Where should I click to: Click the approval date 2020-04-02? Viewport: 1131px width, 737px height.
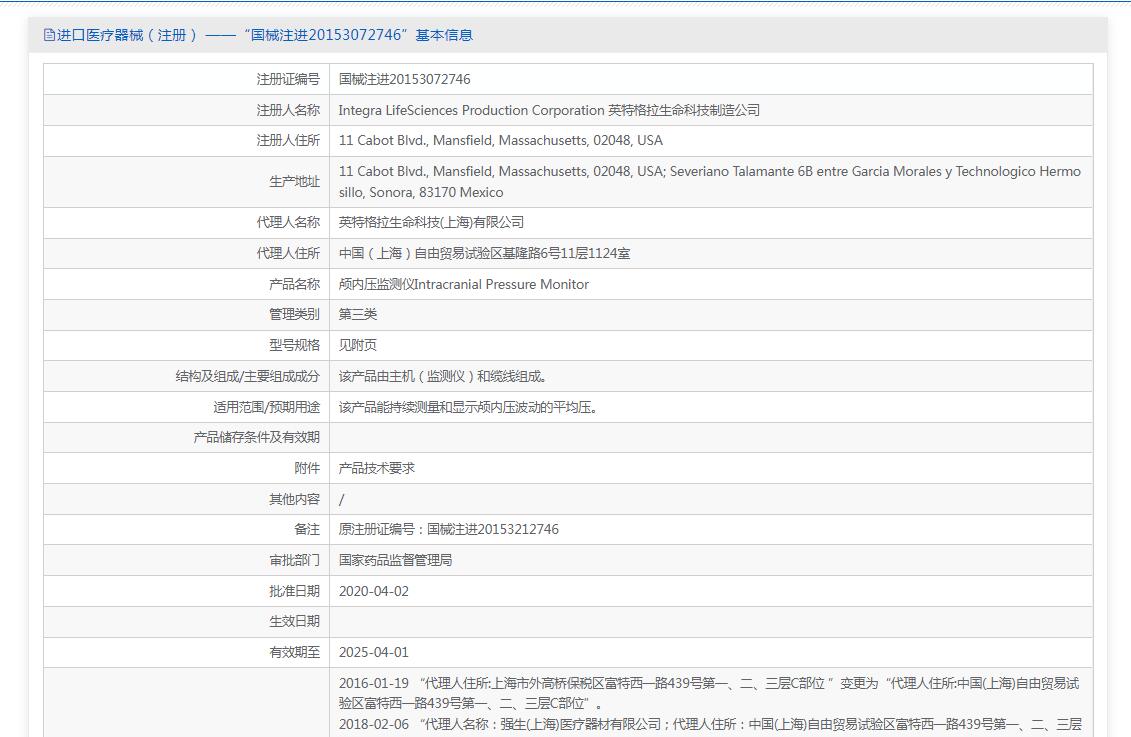coord(373,591)
